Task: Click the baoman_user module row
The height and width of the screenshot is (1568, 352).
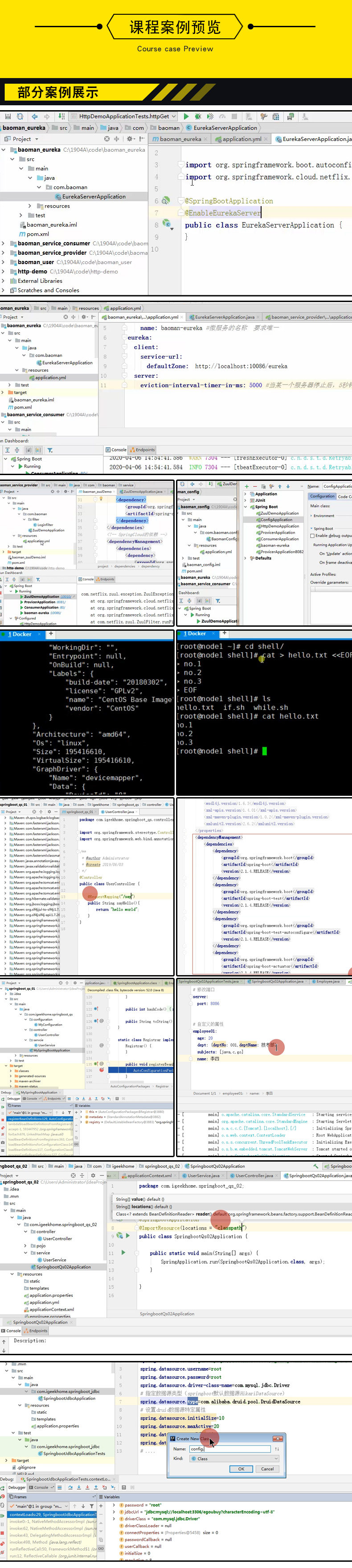Action: [75, 262]
